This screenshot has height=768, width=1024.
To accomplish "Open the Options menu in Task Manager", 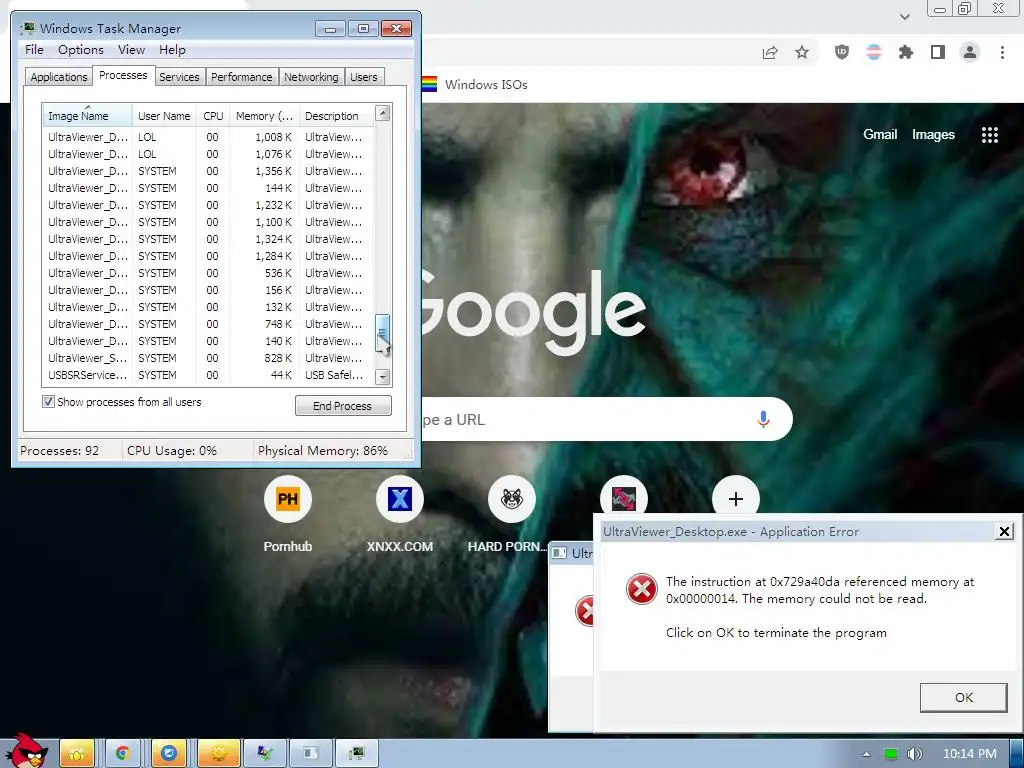I will point(81,50).
